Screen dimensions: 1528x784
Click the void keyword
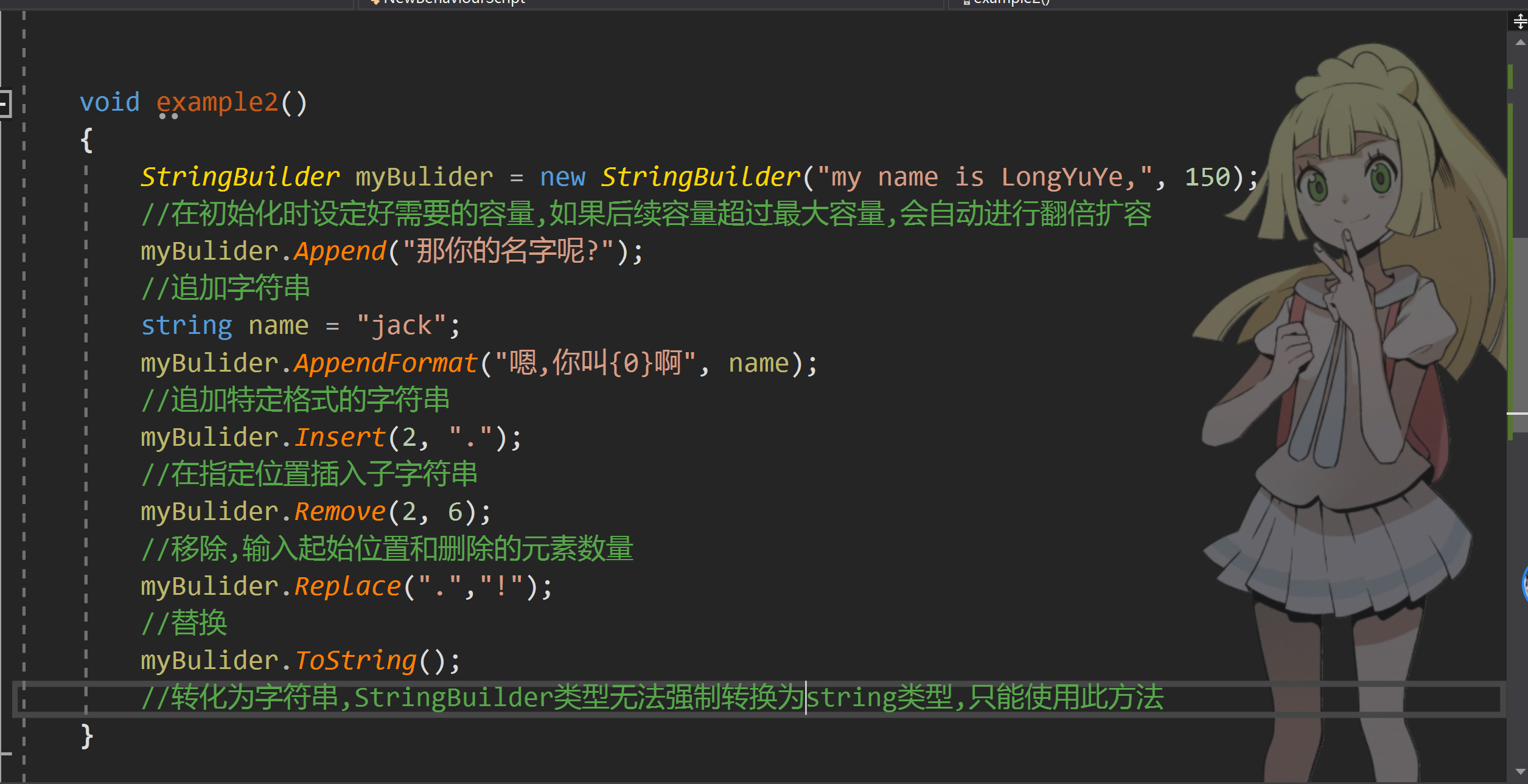(x=110, y=102)
